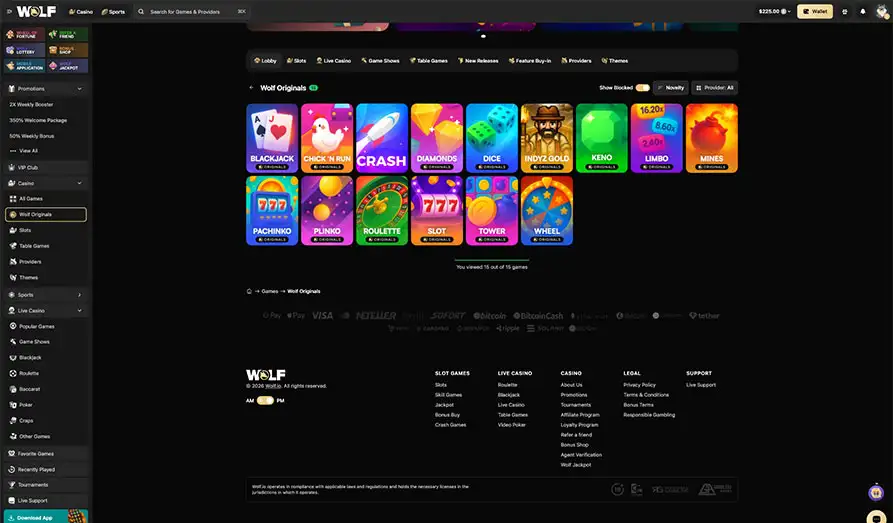Collapse the Promotions sidebar section
893x523 pixels.
click(79, 89)
